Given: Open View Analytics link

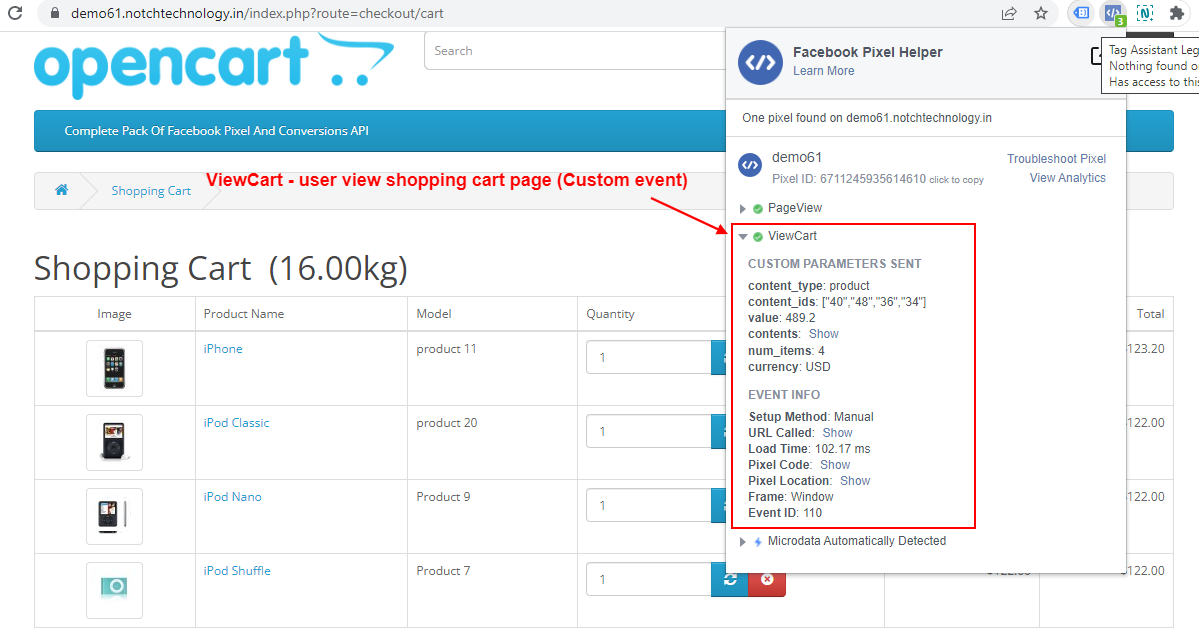Looking at the screenshot, I should tap(1067, 178).
